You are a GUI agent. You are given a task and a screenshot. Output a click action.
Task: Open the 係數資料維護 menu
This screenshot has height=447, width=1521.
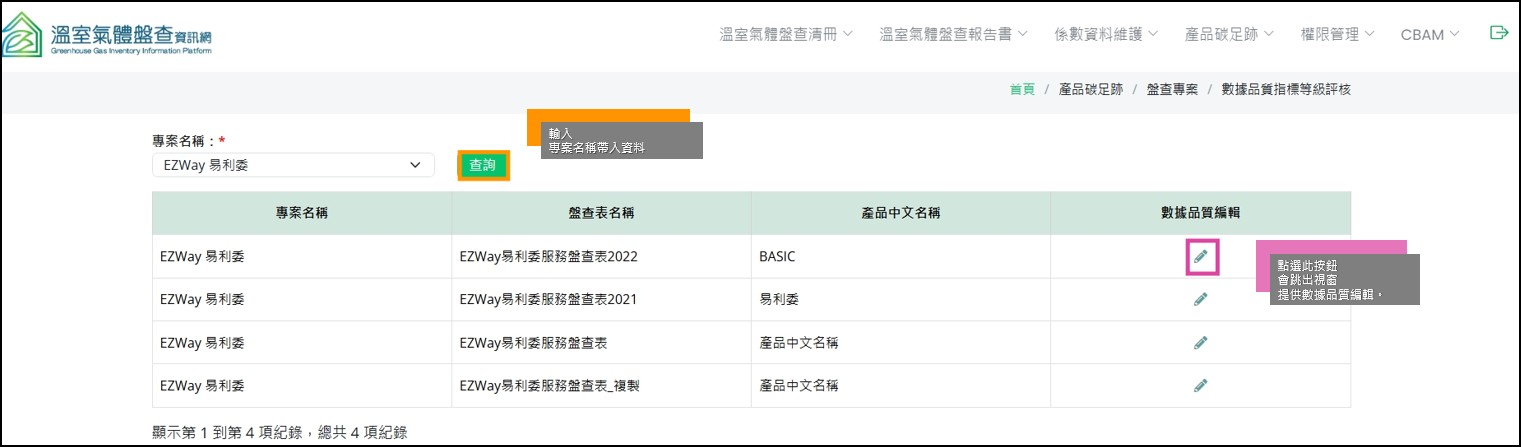pyautogui.click(x=1105, y=34)
